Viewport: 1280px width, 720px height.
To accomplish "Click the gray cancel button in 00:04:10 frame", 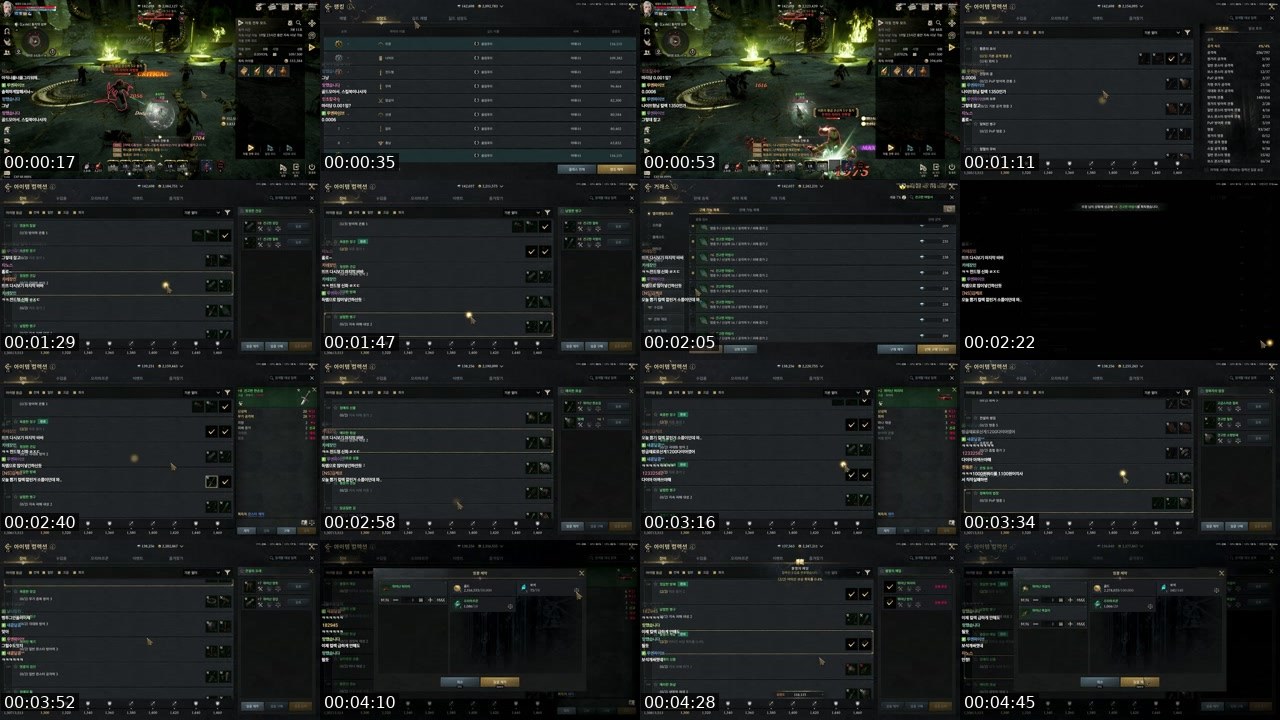I will [x=459, y=681].
